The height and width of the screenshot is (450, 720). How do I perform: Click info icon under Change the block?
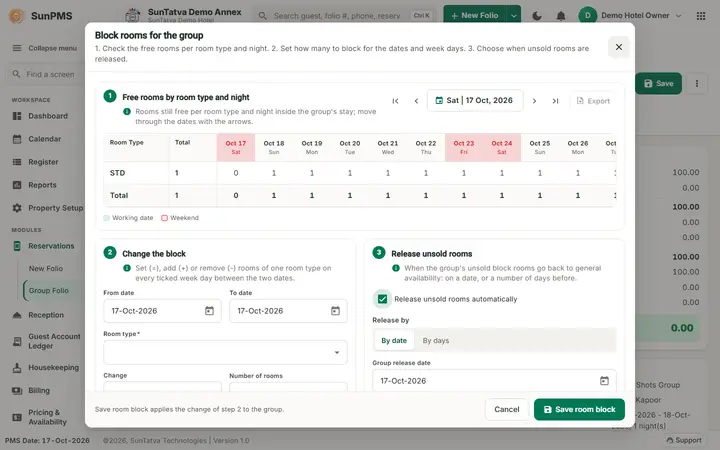coord(127,268)
